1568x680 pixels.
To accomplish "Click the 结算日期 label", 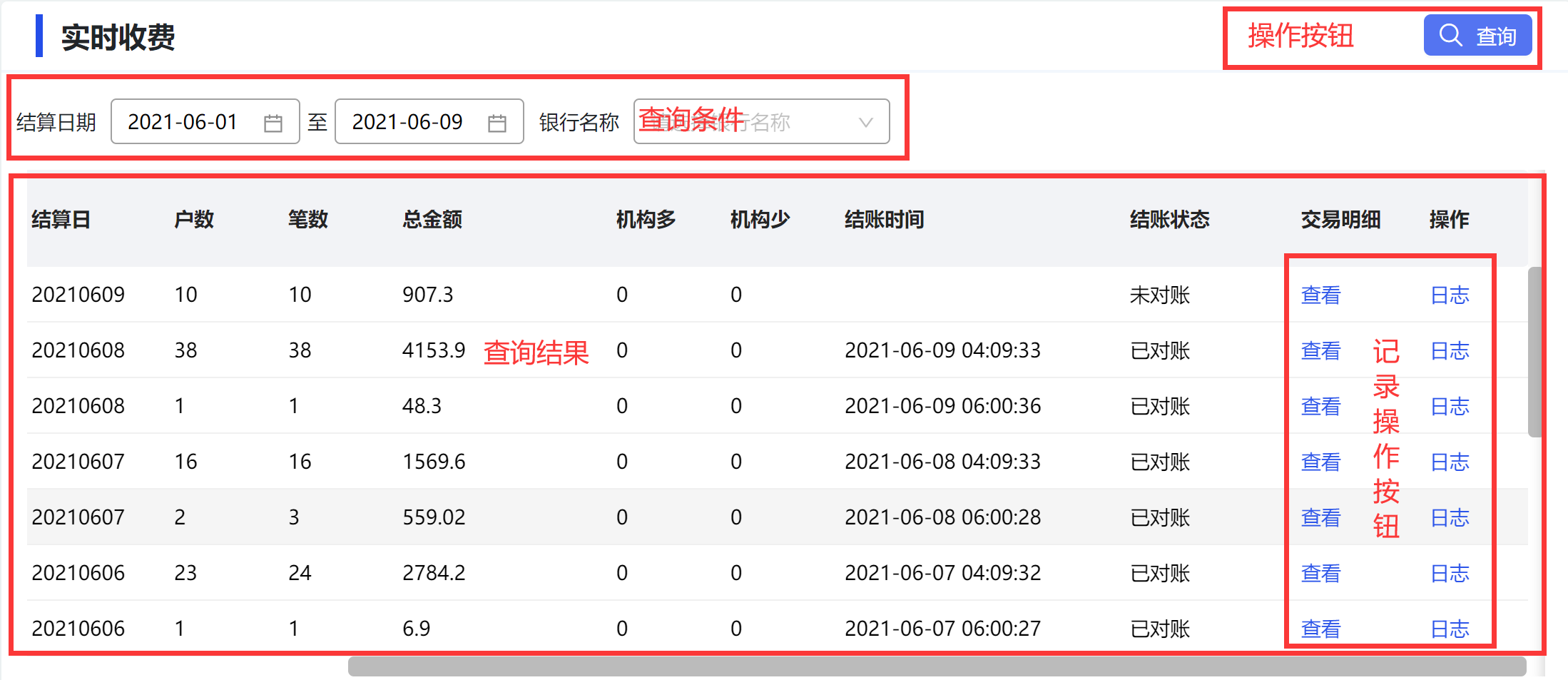I will tap(56, 122).
